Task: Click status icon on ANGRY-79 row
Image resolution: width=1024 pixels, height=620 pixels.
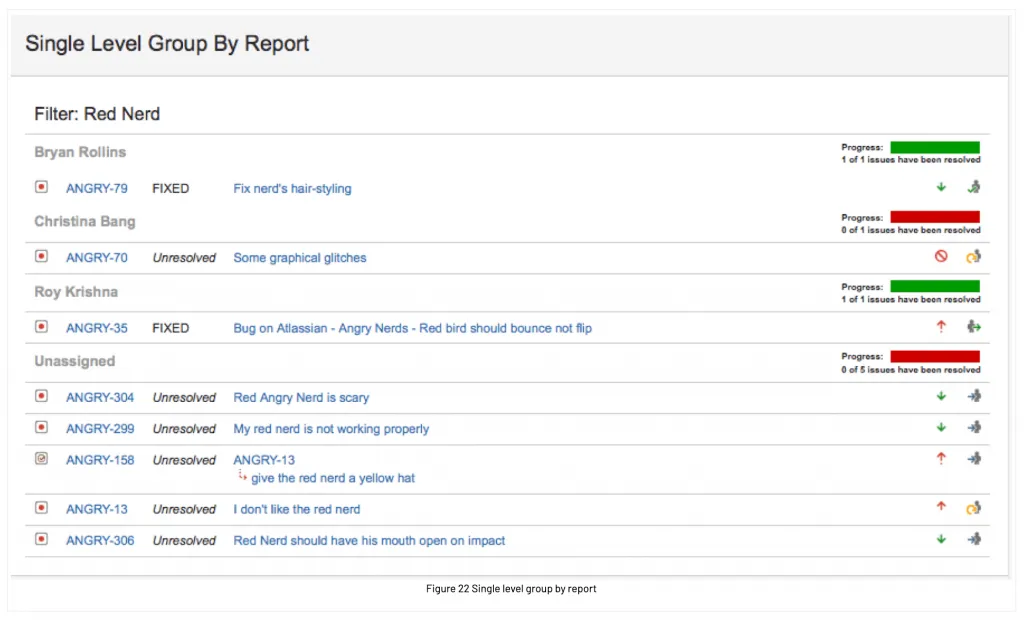Action: point(974,187)
